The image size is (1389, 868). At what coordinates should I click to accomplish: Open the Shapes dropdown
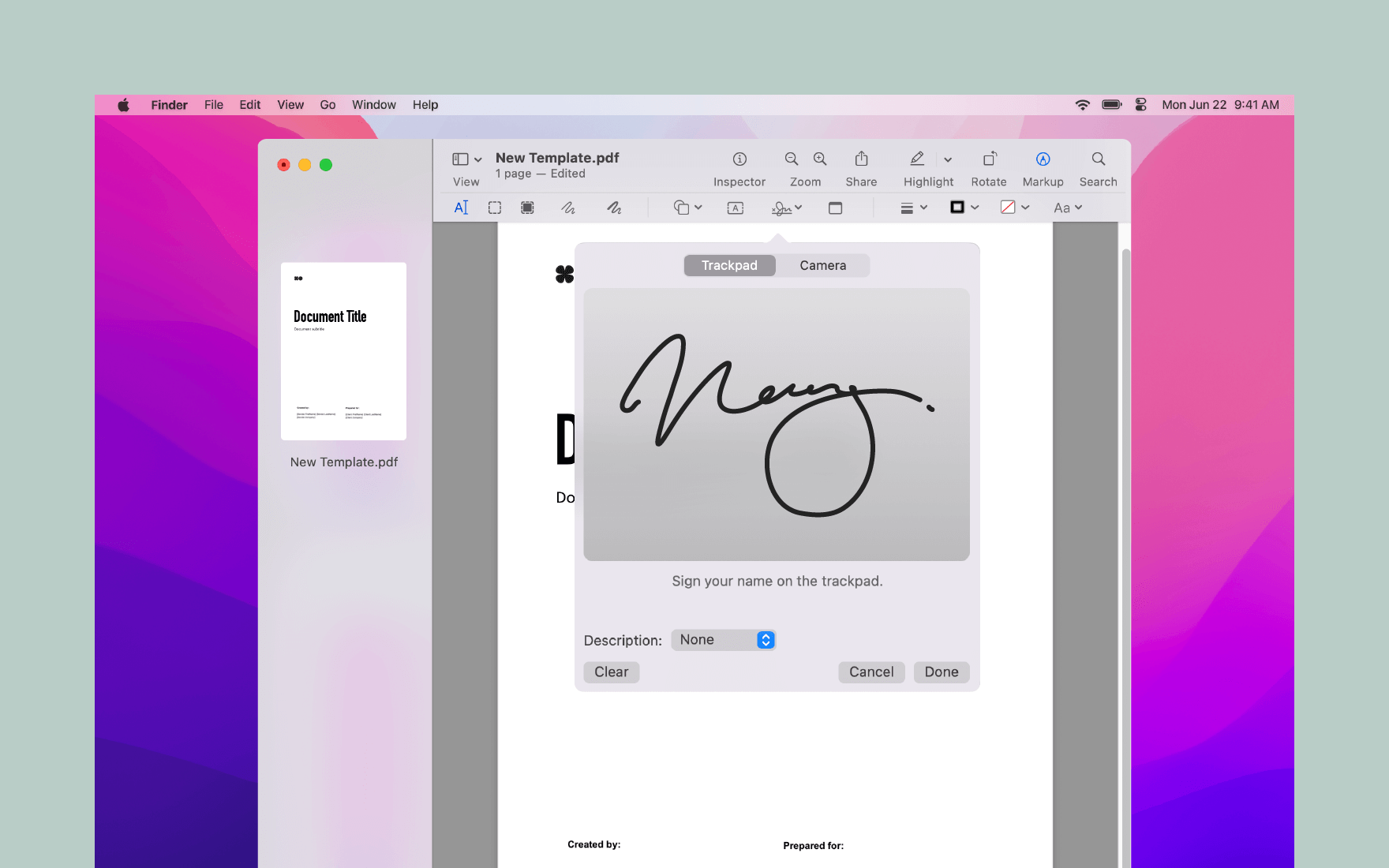686,208
